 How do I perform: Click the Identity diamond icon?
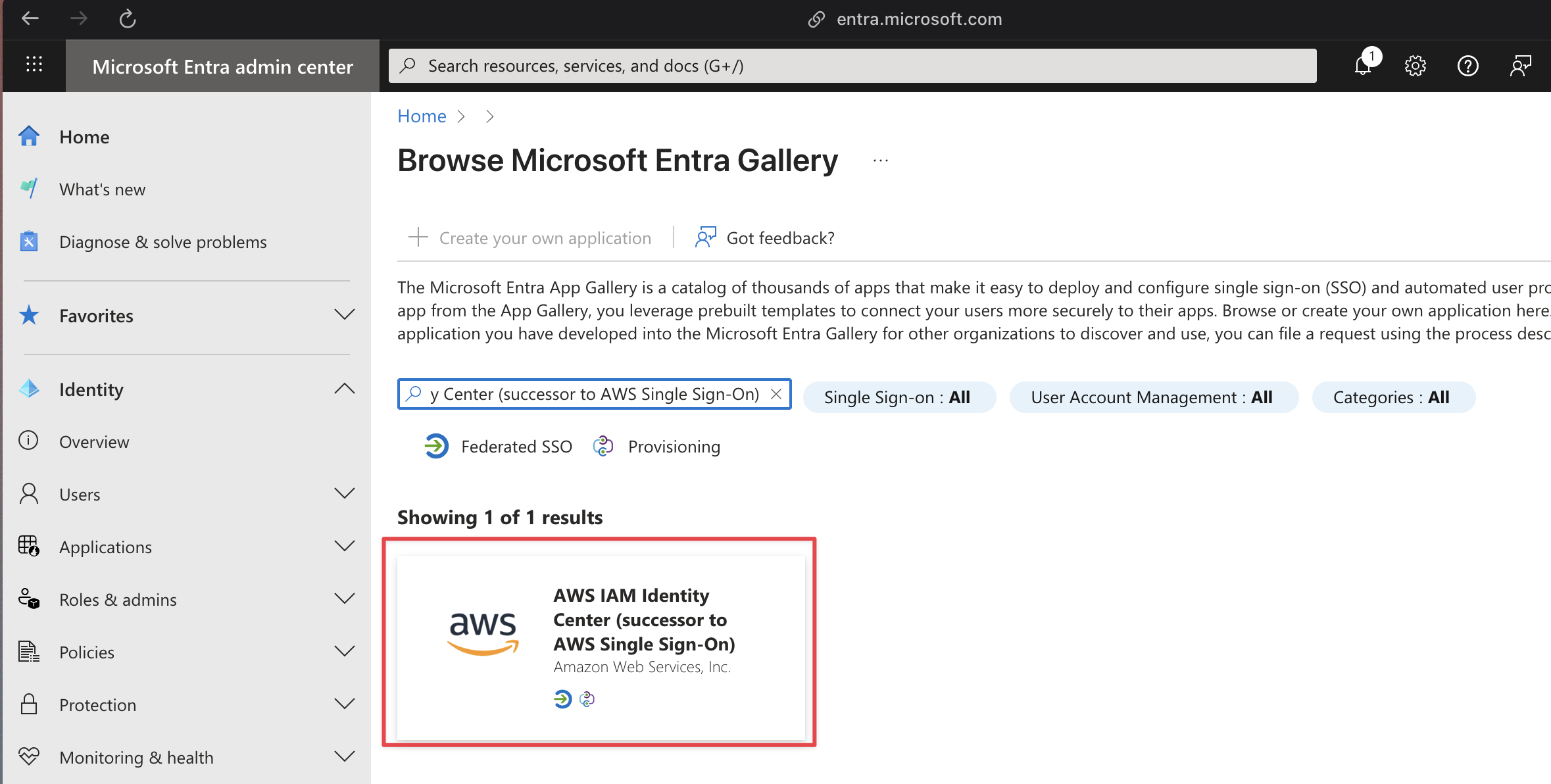point(29,389)
